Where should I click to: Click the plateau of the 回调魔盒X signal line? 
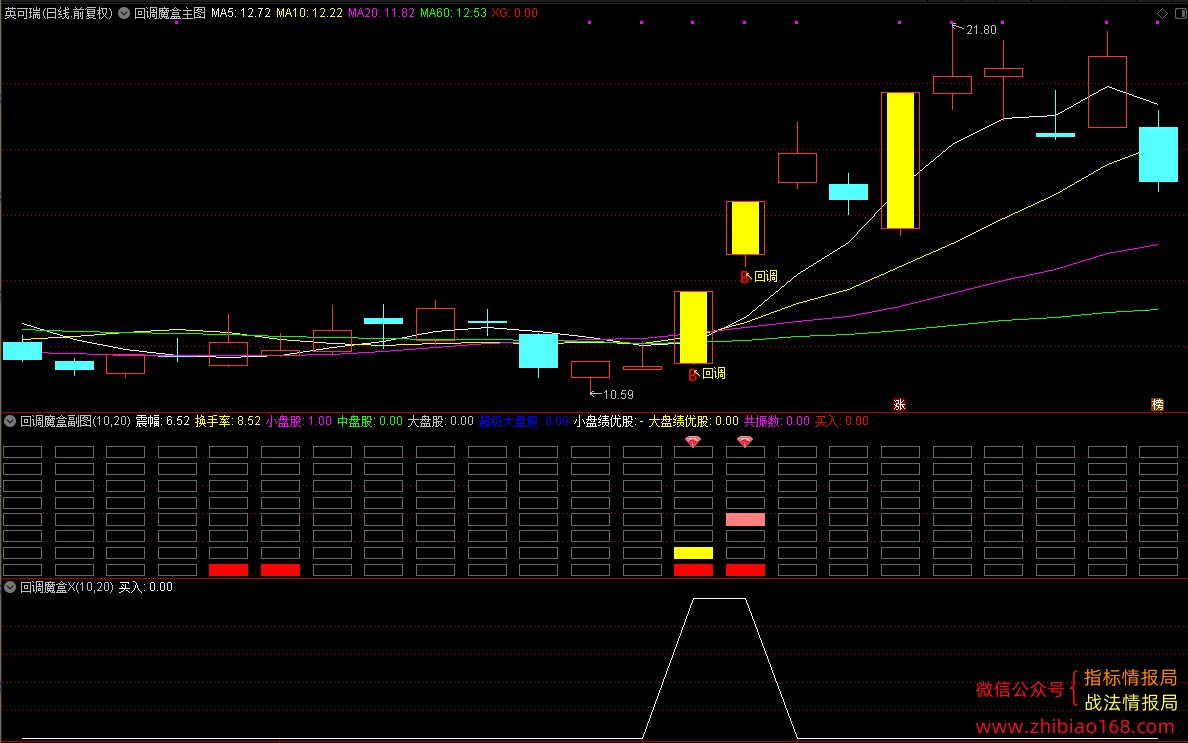(x=719, y=599)
